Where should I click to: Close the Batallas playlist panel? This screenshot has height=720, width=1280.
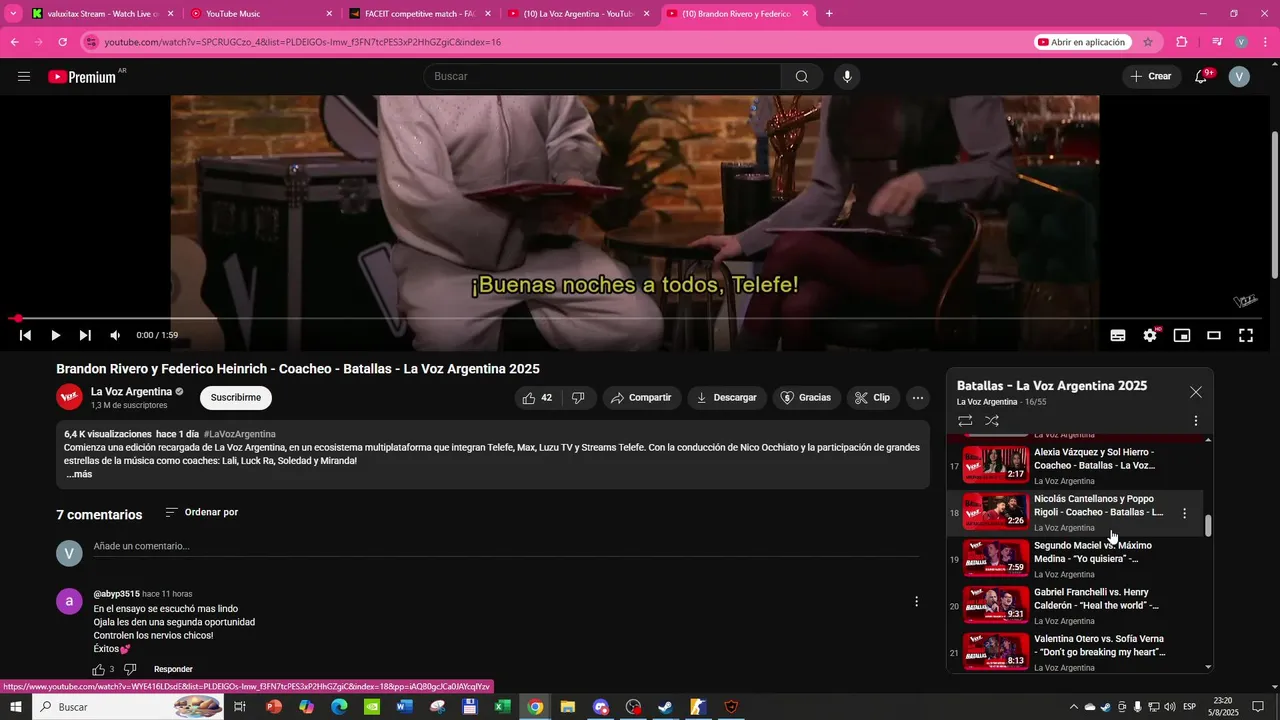click(1195, 392)
